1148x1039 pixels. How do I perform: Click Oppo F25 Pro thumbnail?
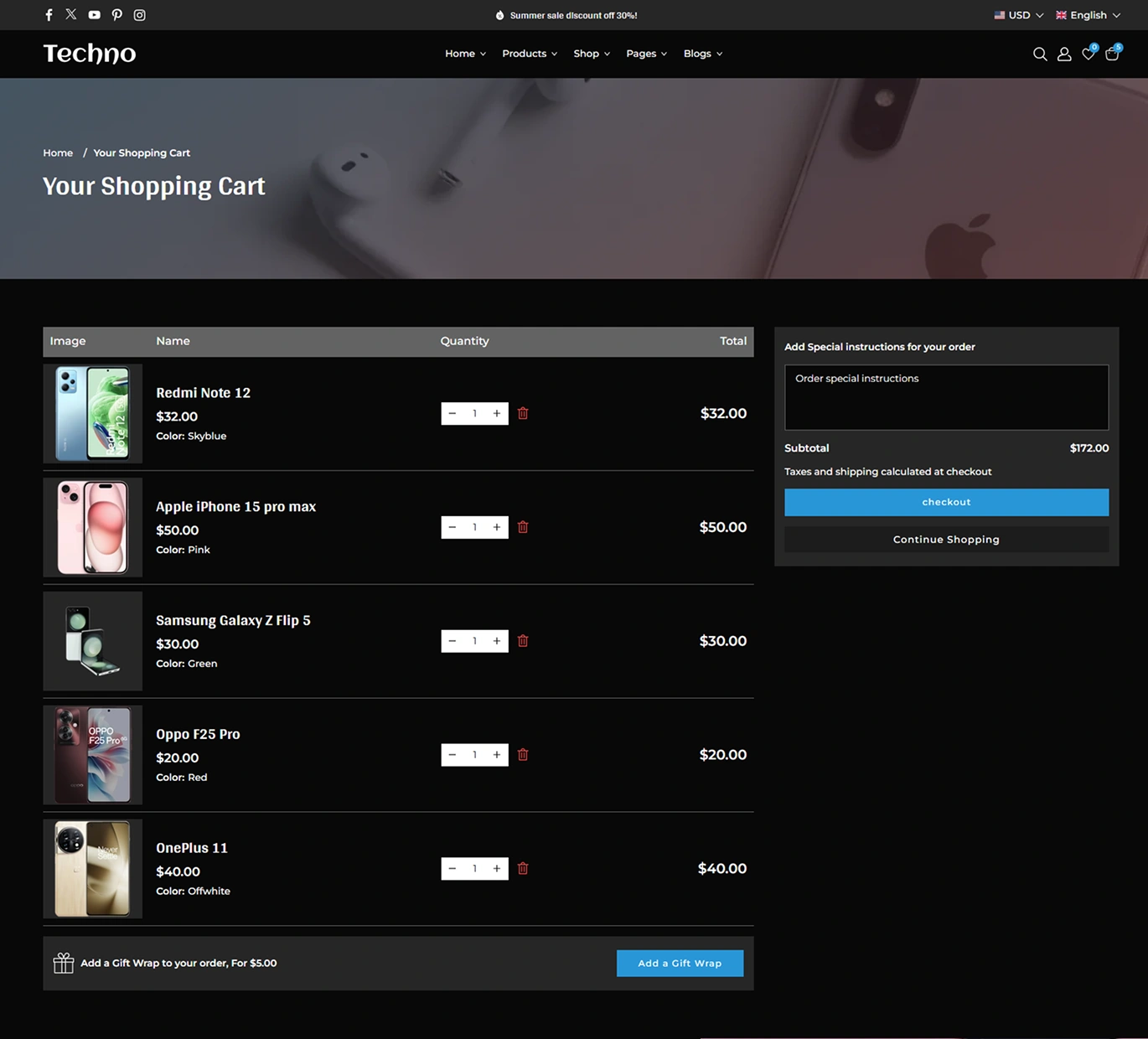92,755
